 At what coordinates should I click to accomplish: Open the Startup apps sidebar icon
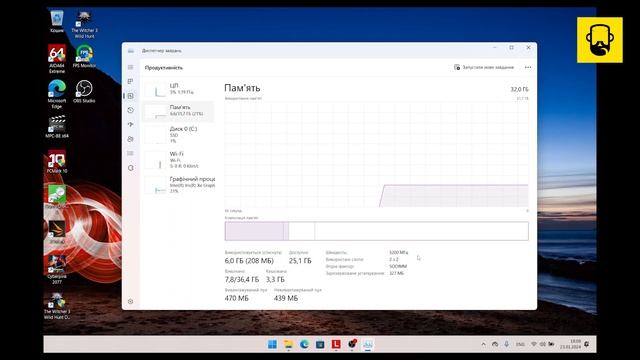131,124
